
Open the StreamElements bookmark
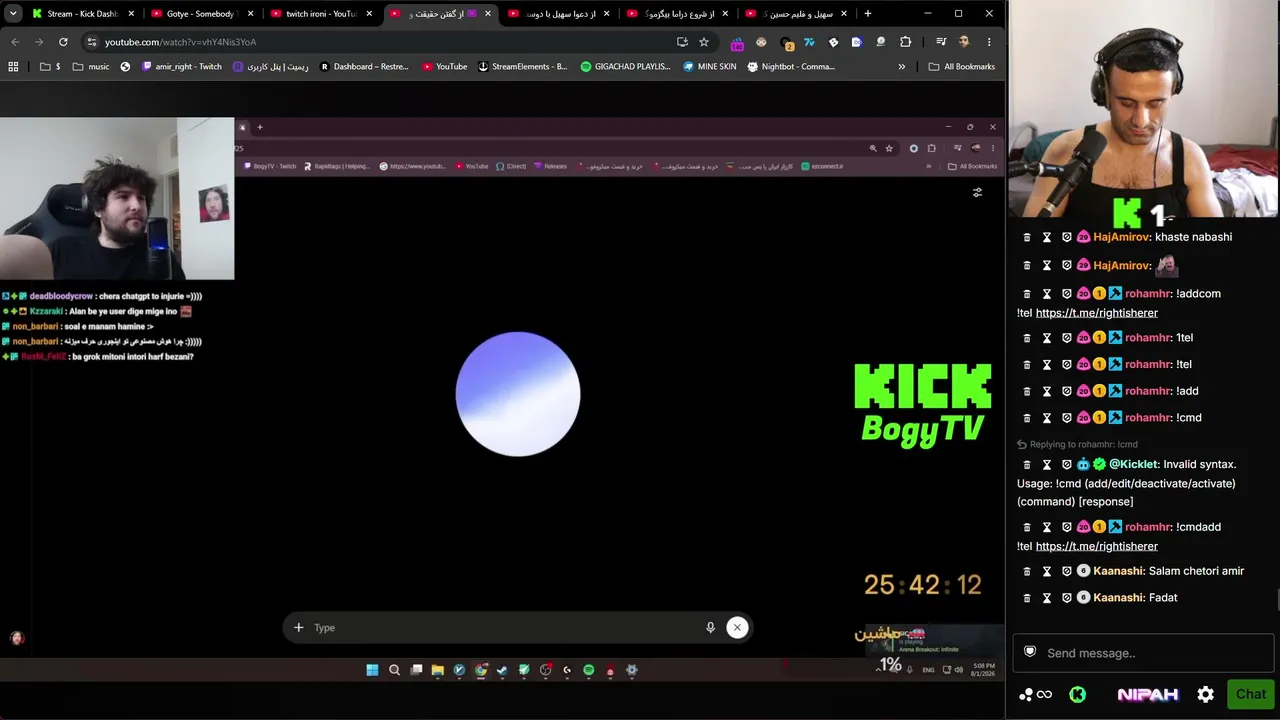522,67
